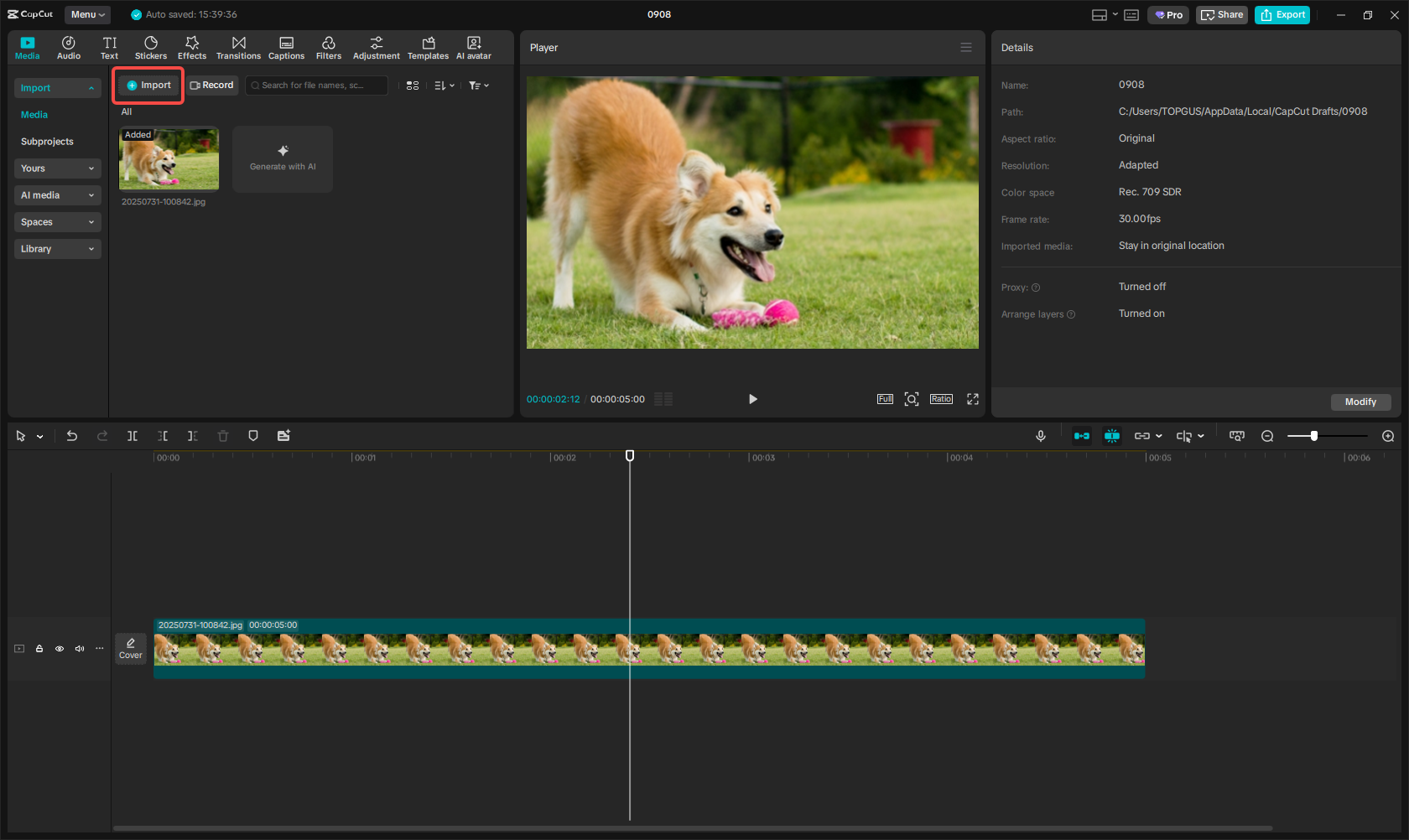Open the Menu dropdown in title bar
The height and width of the screenshot is (840, 1409).
tap(87, 14)
